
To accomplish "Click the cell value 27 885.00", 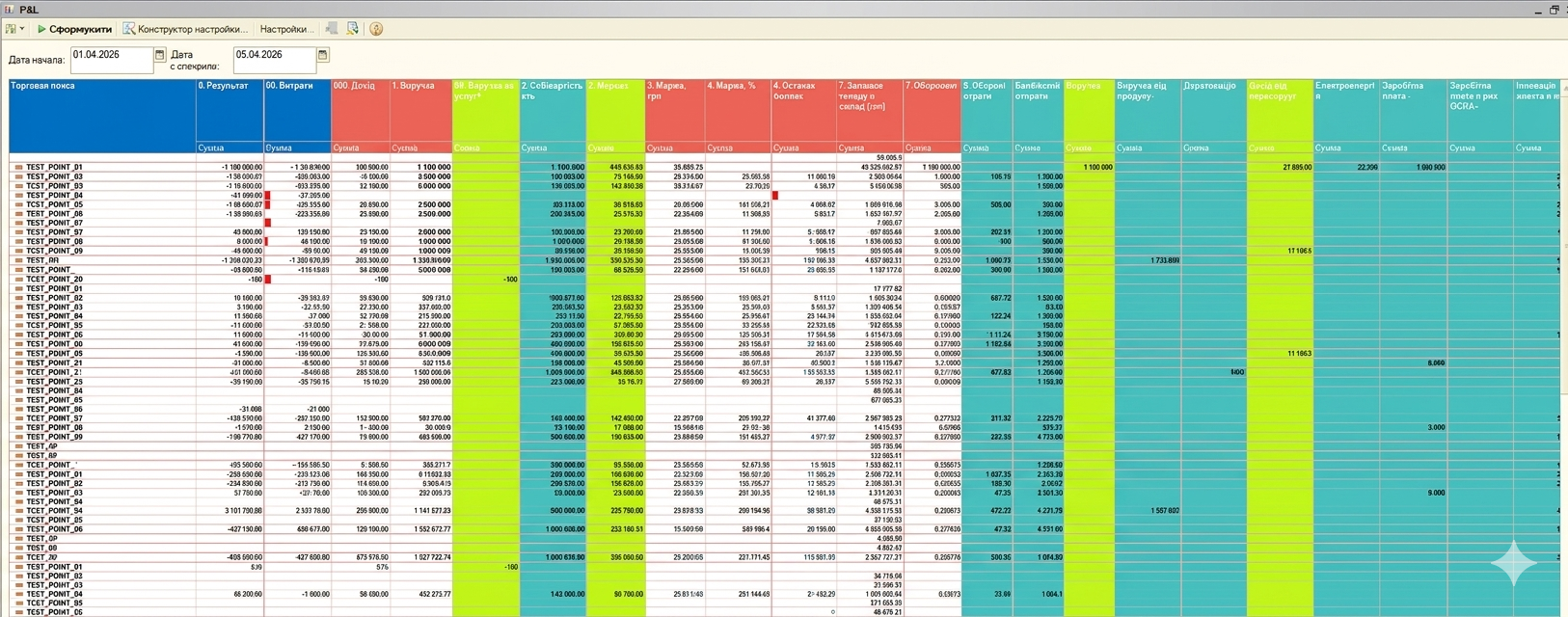I will [1297, 168].
